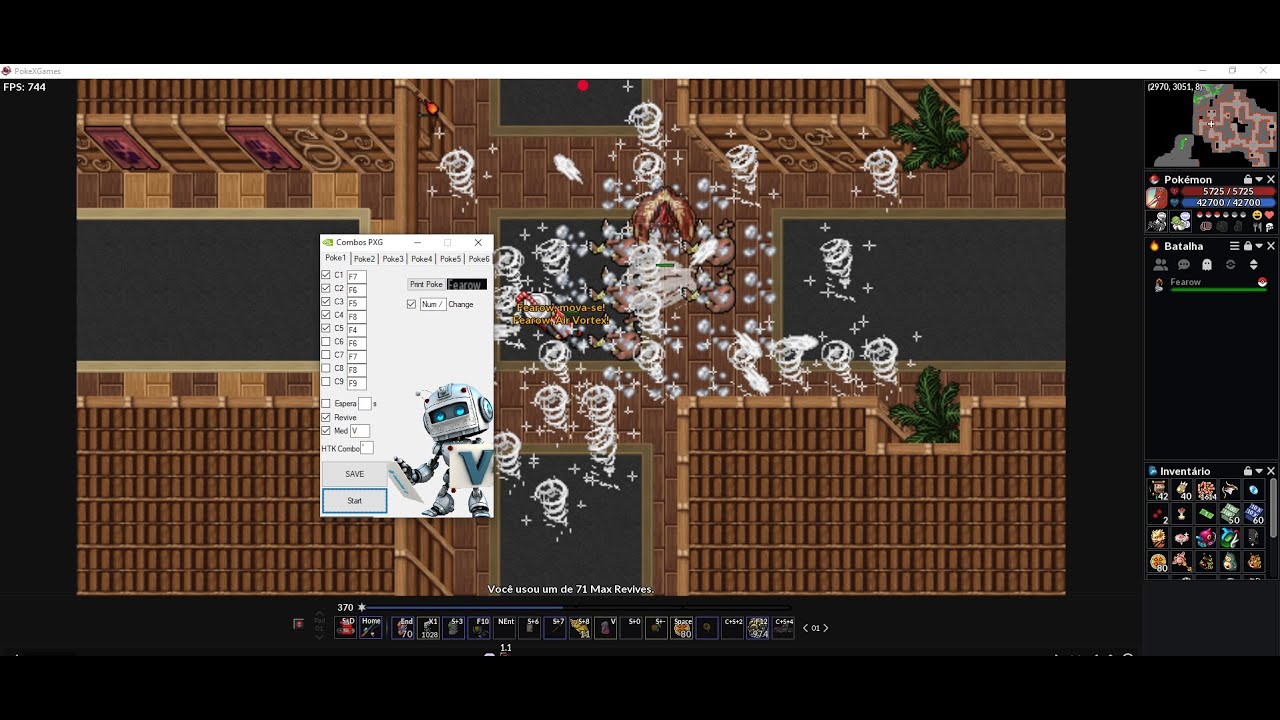This screenshot has height=720, width=1280.
Task: Toggle the lock on Batalha panel
Action: pos(1247,246)
